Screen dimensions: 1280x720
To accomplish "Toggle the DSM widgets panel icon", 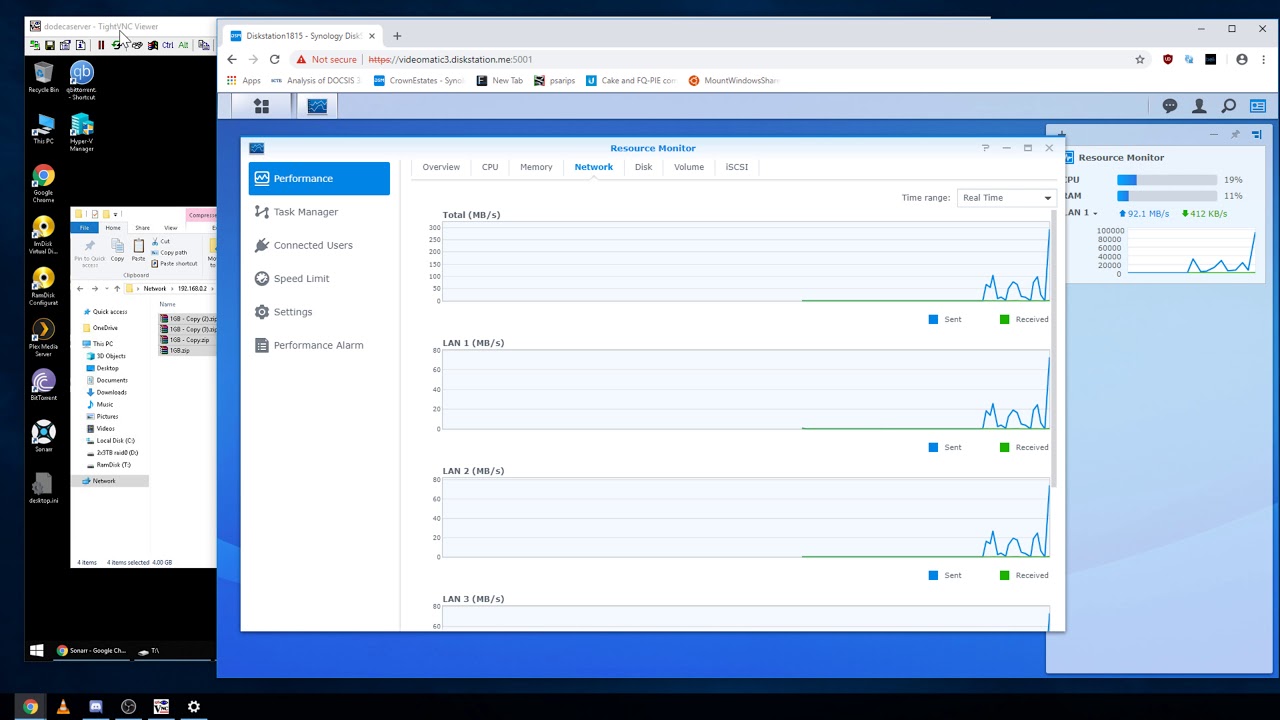I will point(1258,106).
